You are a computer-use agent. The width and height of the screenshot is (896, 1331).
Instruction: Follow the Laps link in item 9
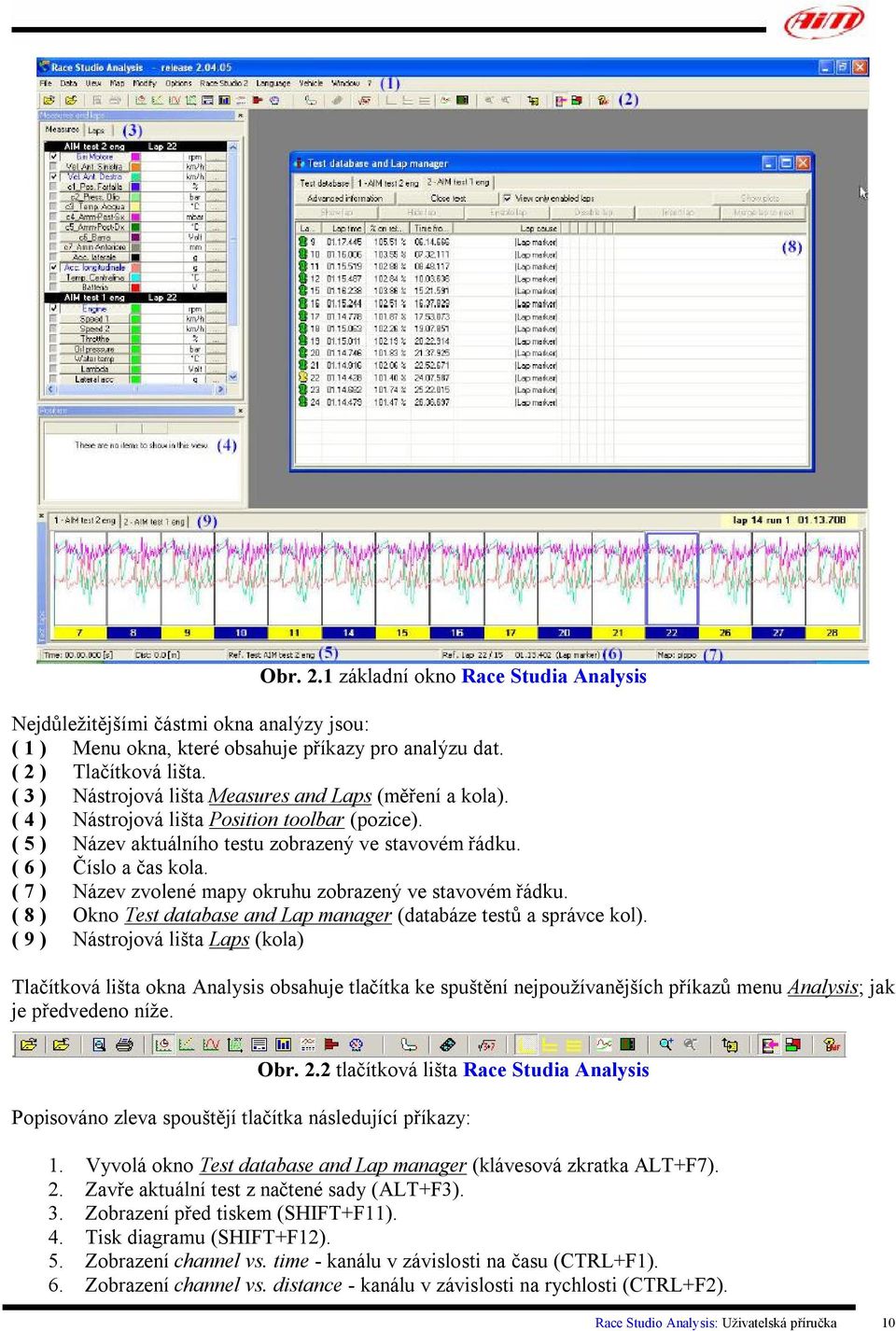229,939
